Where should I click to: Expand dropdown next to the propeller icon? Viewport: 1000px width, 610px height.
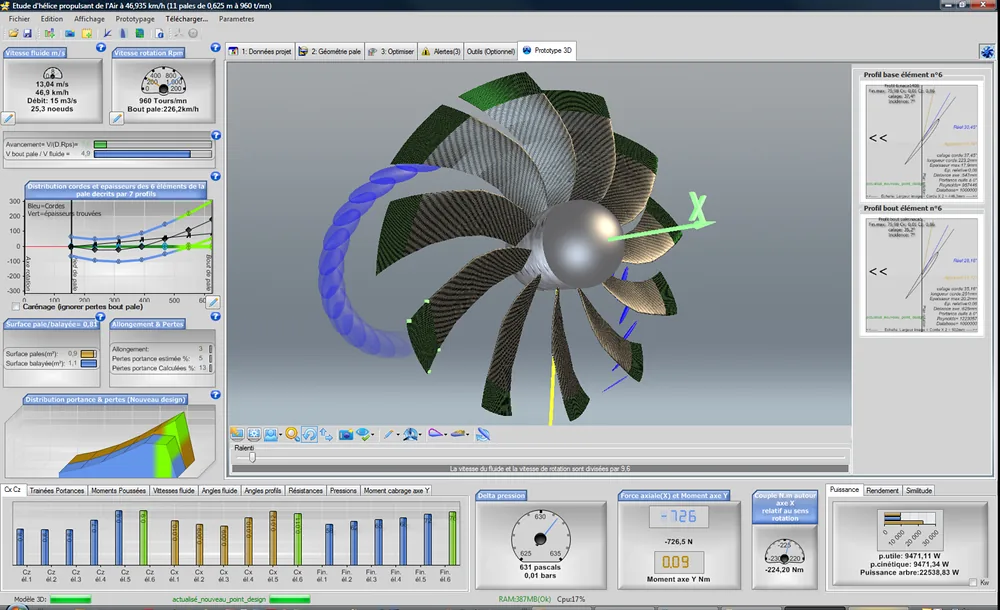tap(421, 435)
